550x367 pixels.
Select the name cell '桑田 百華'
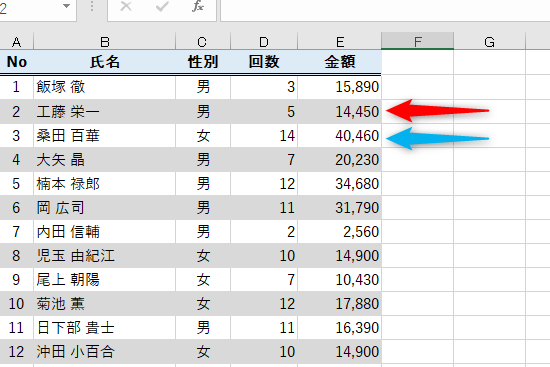tap(105, 135)
